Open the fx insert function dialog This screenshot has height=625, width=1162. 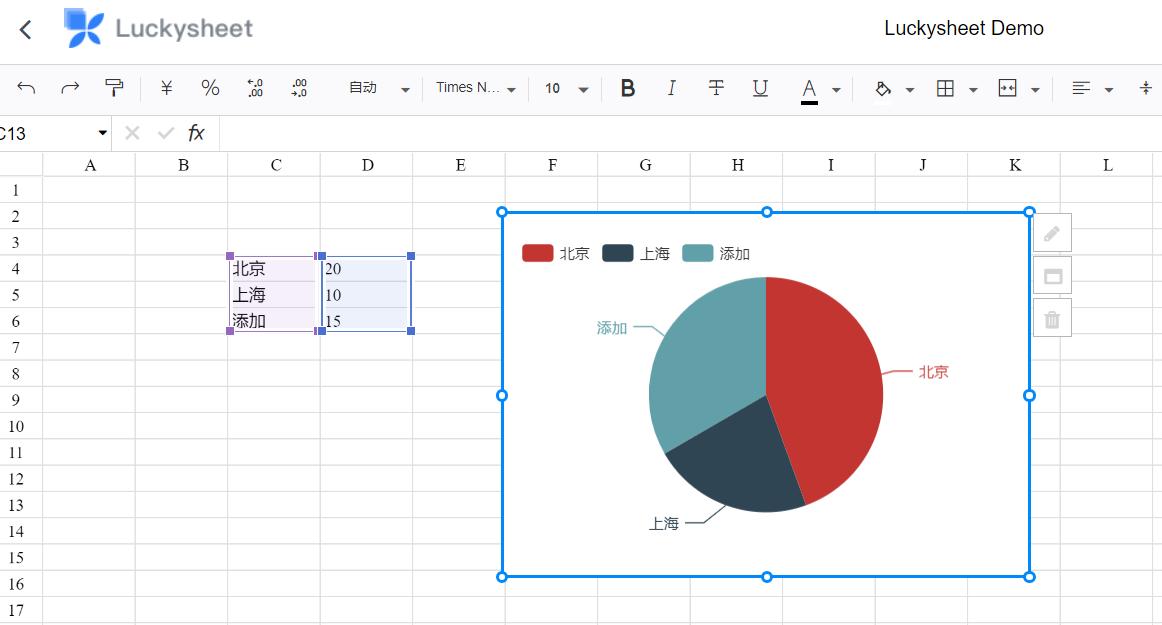[196, 133]
